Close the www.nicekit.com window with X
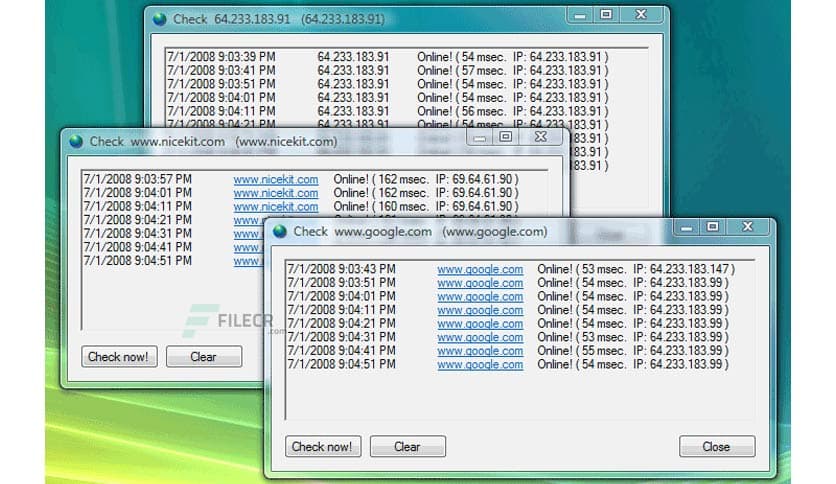 (540, 137)
